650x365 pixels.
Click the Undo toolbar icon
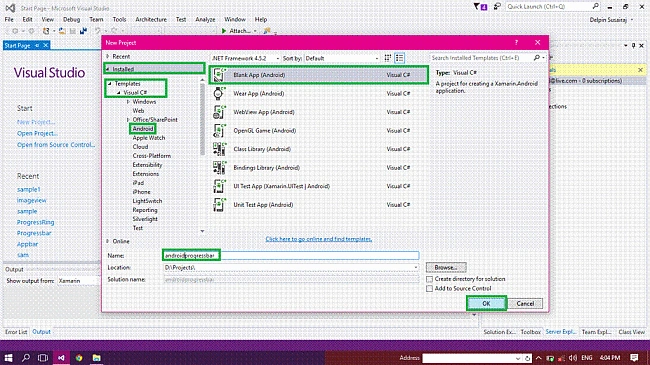pos(97,31)
